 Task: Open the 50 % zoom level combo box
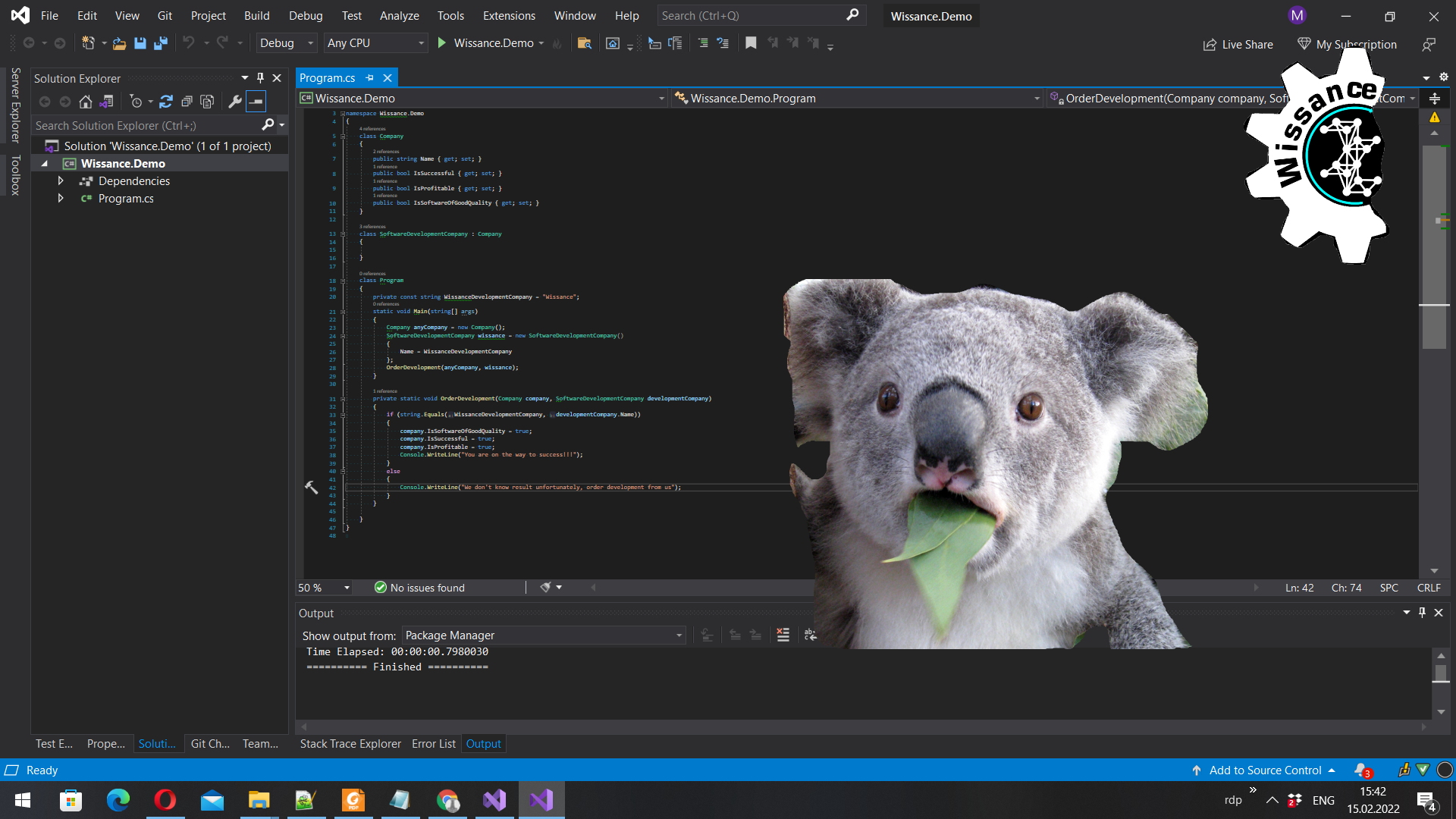tap(324, 588)
